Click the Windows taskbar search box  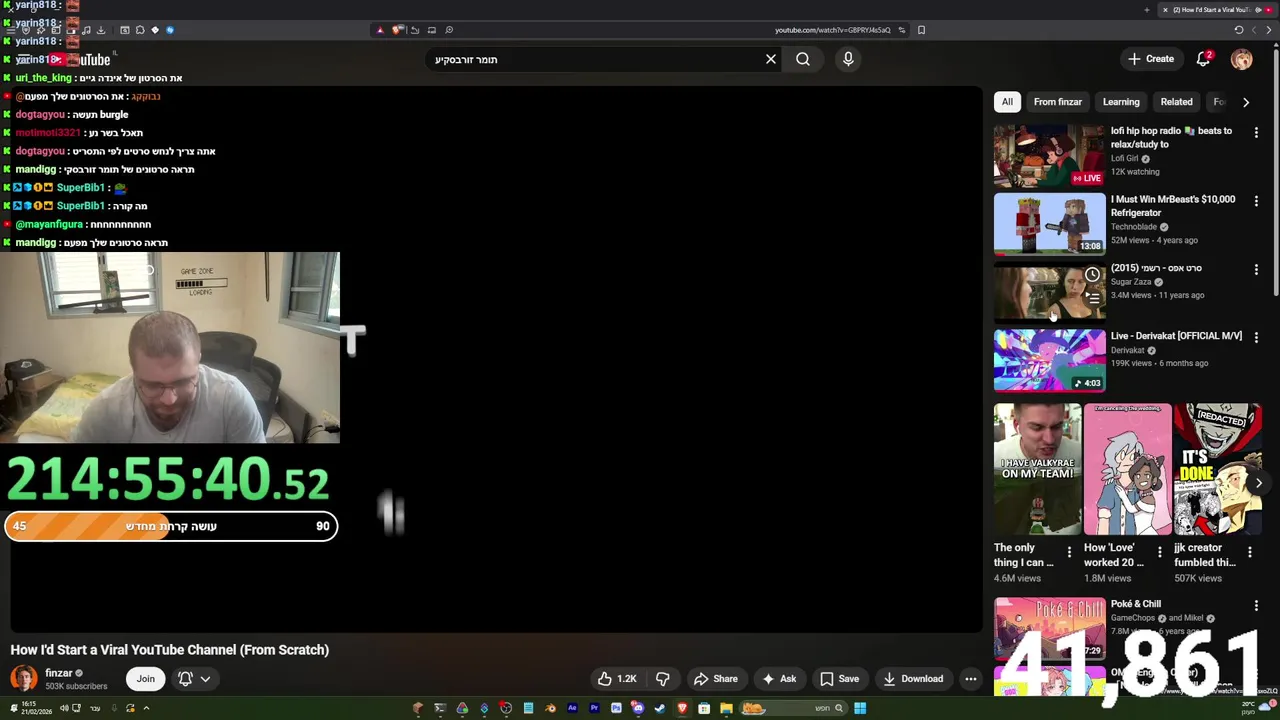coord(794,708)
